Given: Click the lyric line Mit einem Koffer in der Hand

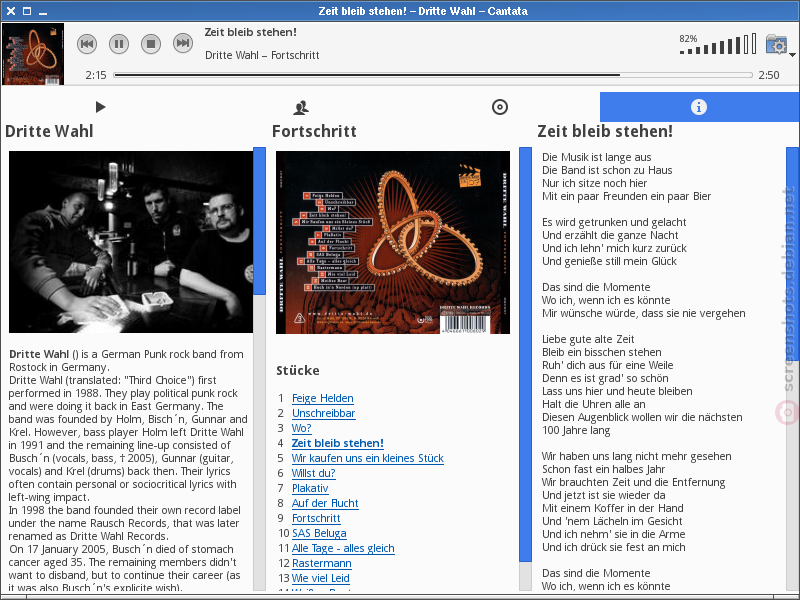Looking at the screenshot, I should click(613, 508).
